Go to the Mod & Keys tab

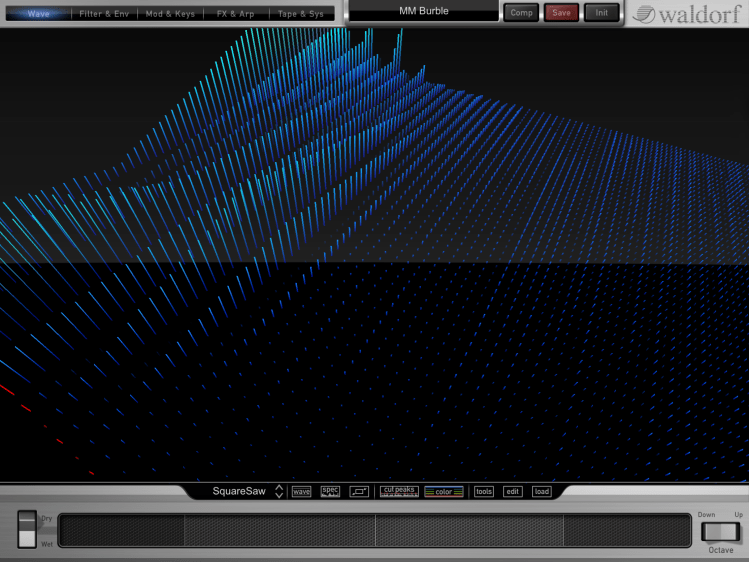coord(170,14)
